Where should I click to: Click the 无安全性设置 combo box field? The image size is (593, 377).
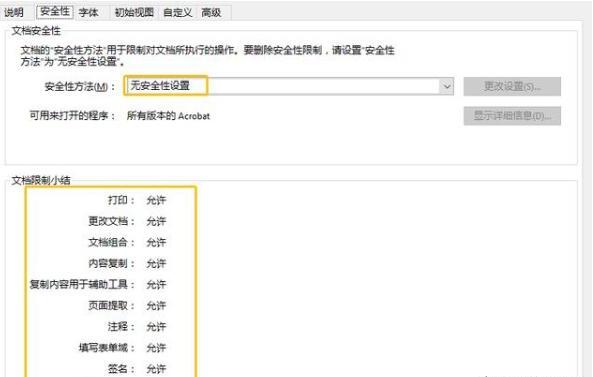click(289, 87)
